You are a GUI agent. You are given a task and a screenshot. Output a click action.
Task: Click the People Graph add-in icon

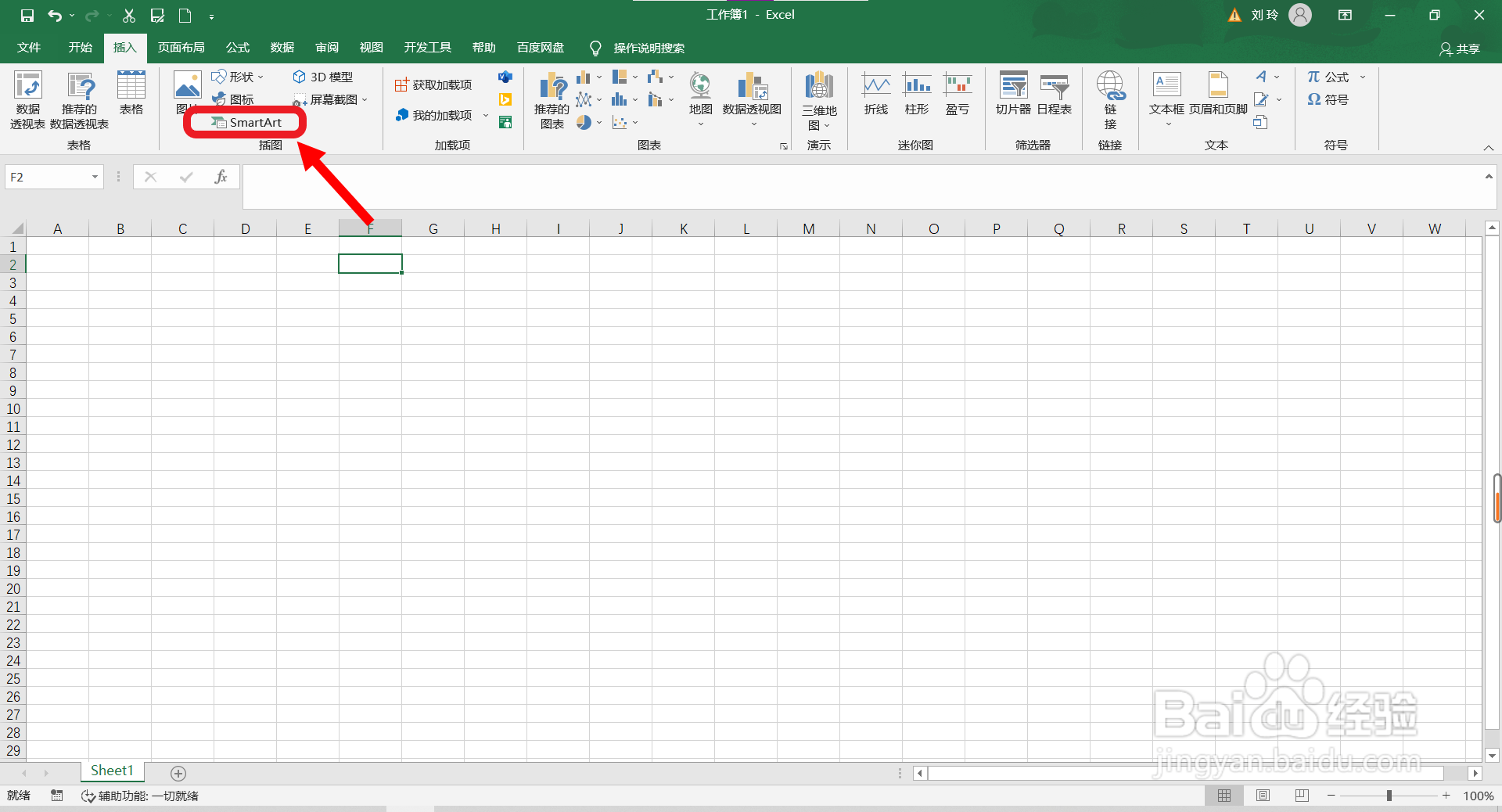(505, 122)
